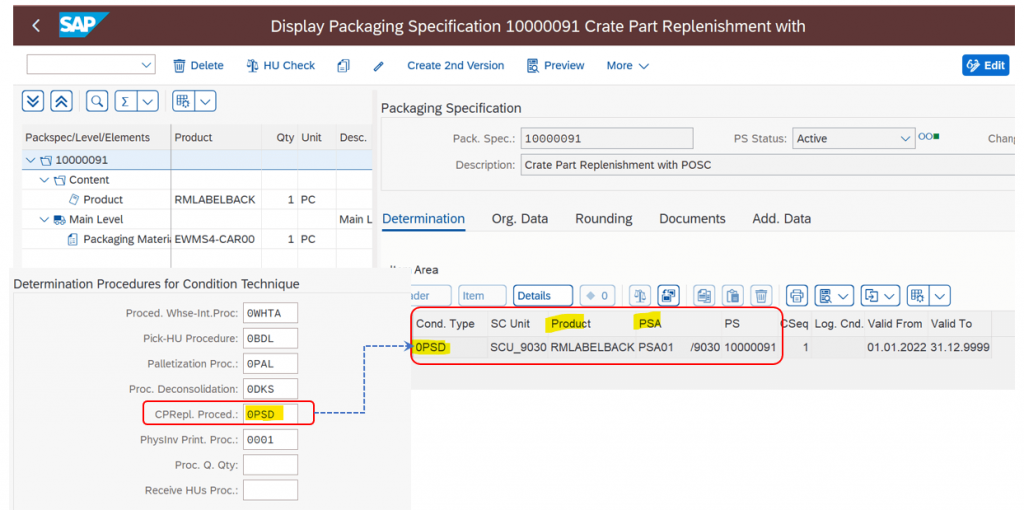Click the Main Level truck icon
1024x510 pixels.
[59, 220]
